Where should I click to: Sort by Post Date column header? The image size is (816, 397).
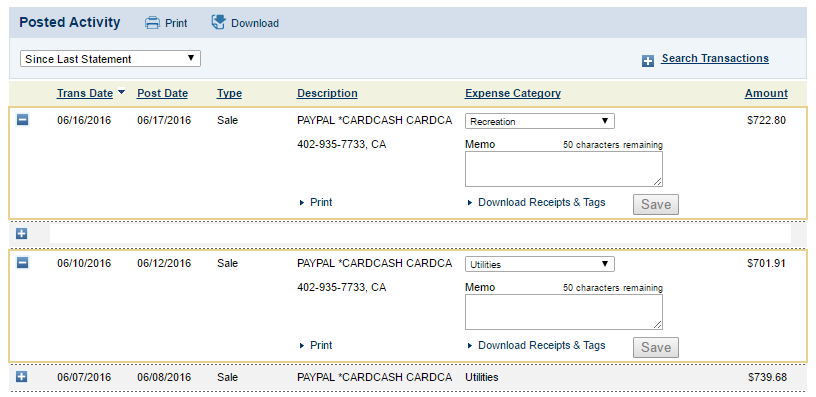(162, 93)
